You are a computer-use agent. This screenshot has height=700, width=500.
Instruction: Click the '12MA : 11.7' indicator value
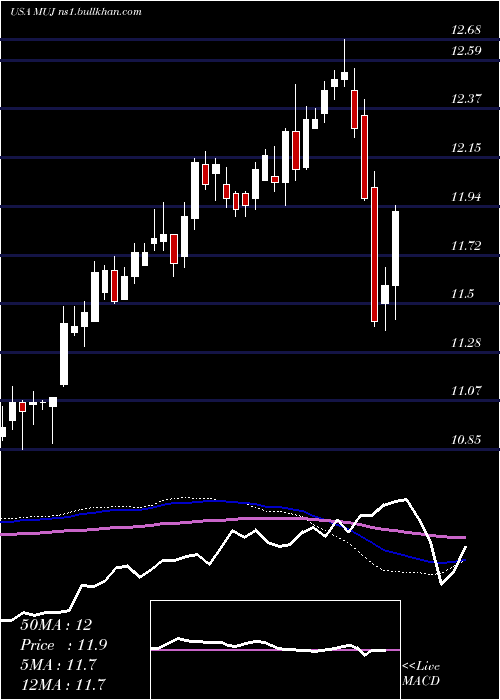[x=62, y=684]
